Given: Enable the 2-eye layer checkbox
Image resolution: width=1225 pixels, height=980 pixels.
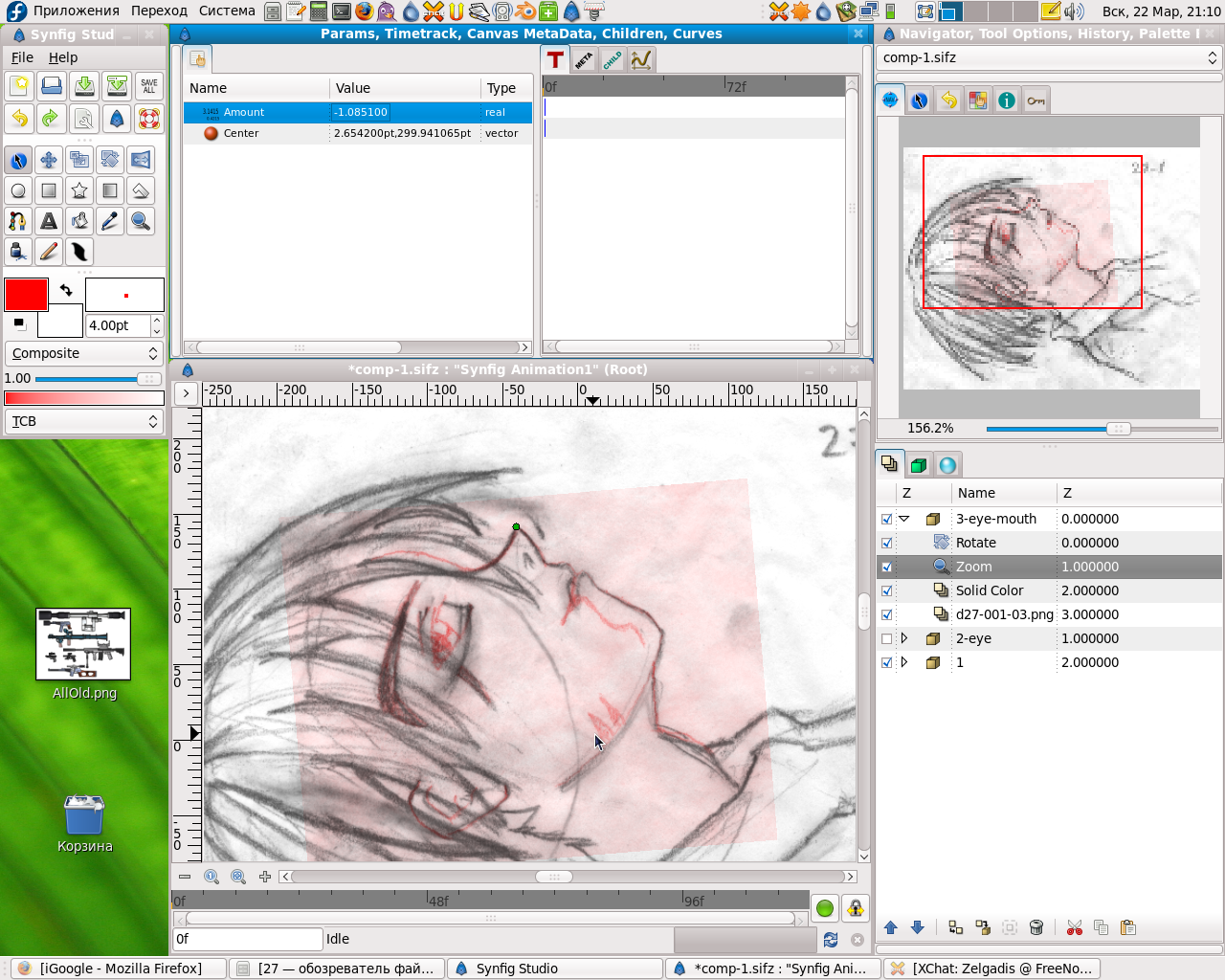Looking at the screenshot, I should point(887,638).
